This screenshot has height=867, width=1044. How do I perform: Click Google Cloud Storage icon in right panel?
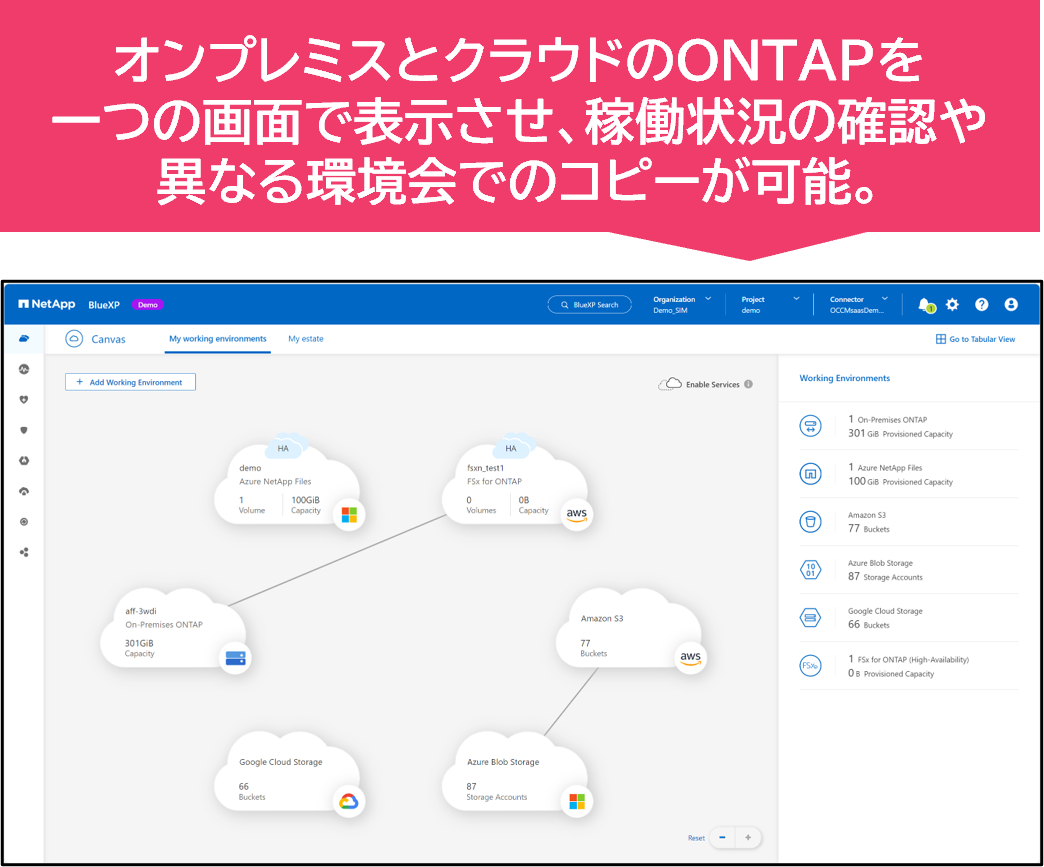810,618
